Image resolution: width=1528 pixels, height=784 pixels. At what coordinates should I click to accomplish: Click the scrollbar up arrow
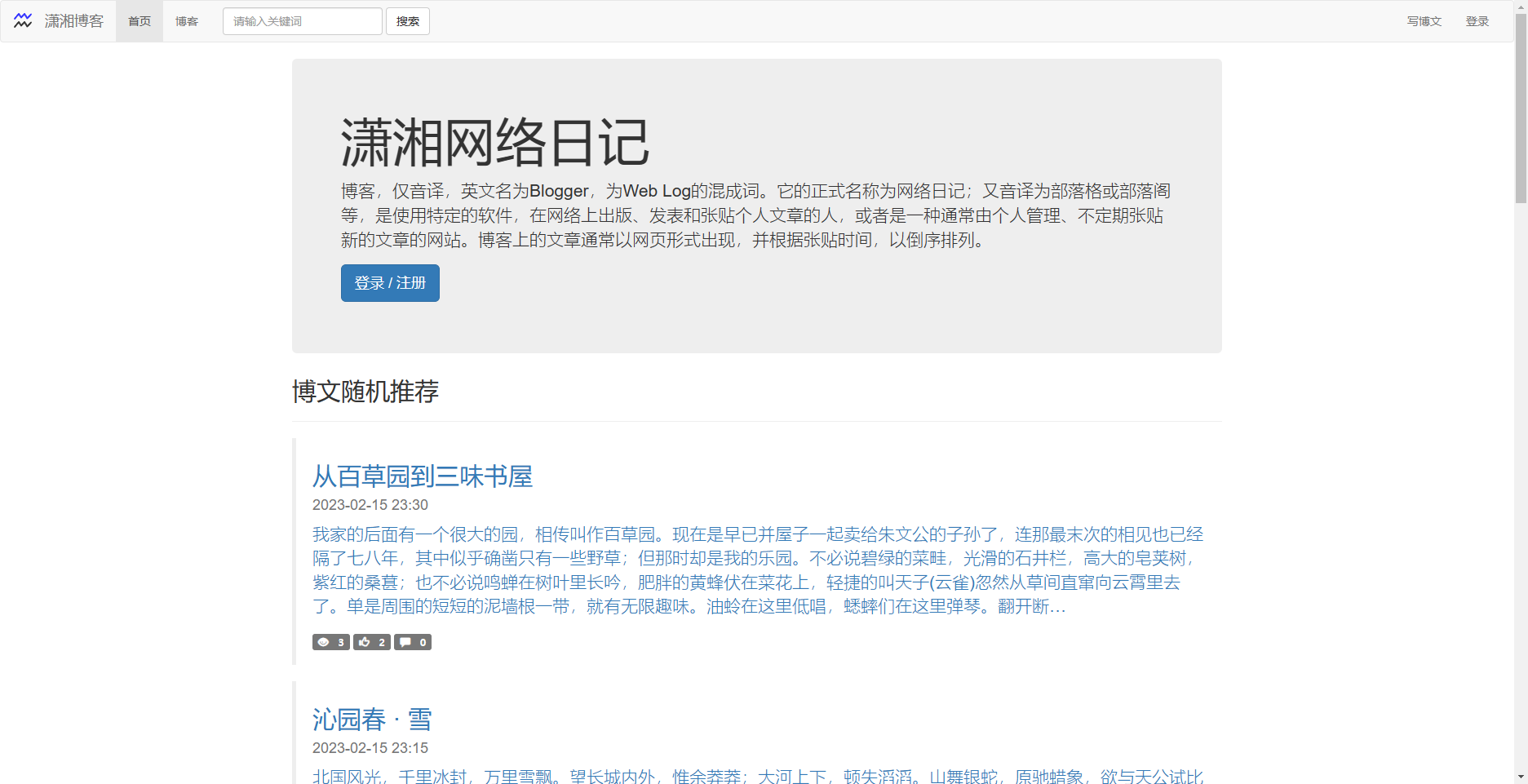click(1521, 7)
